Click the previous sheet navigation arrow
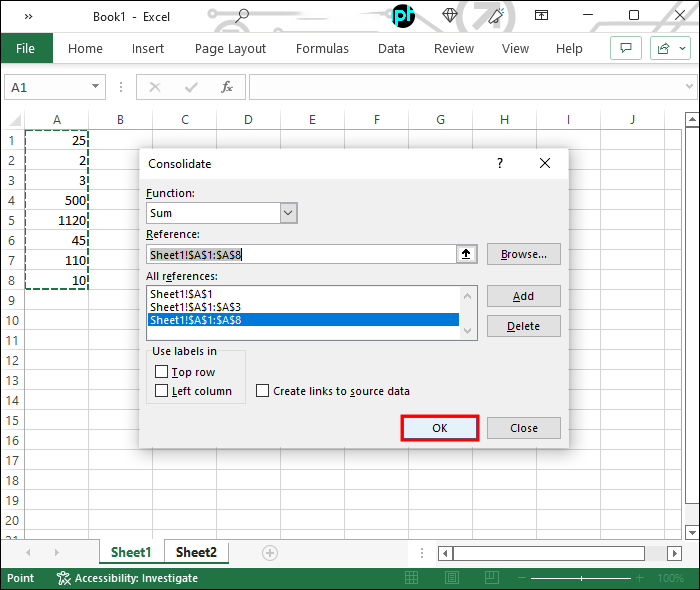The image size is (700, 590). [28, 553]
